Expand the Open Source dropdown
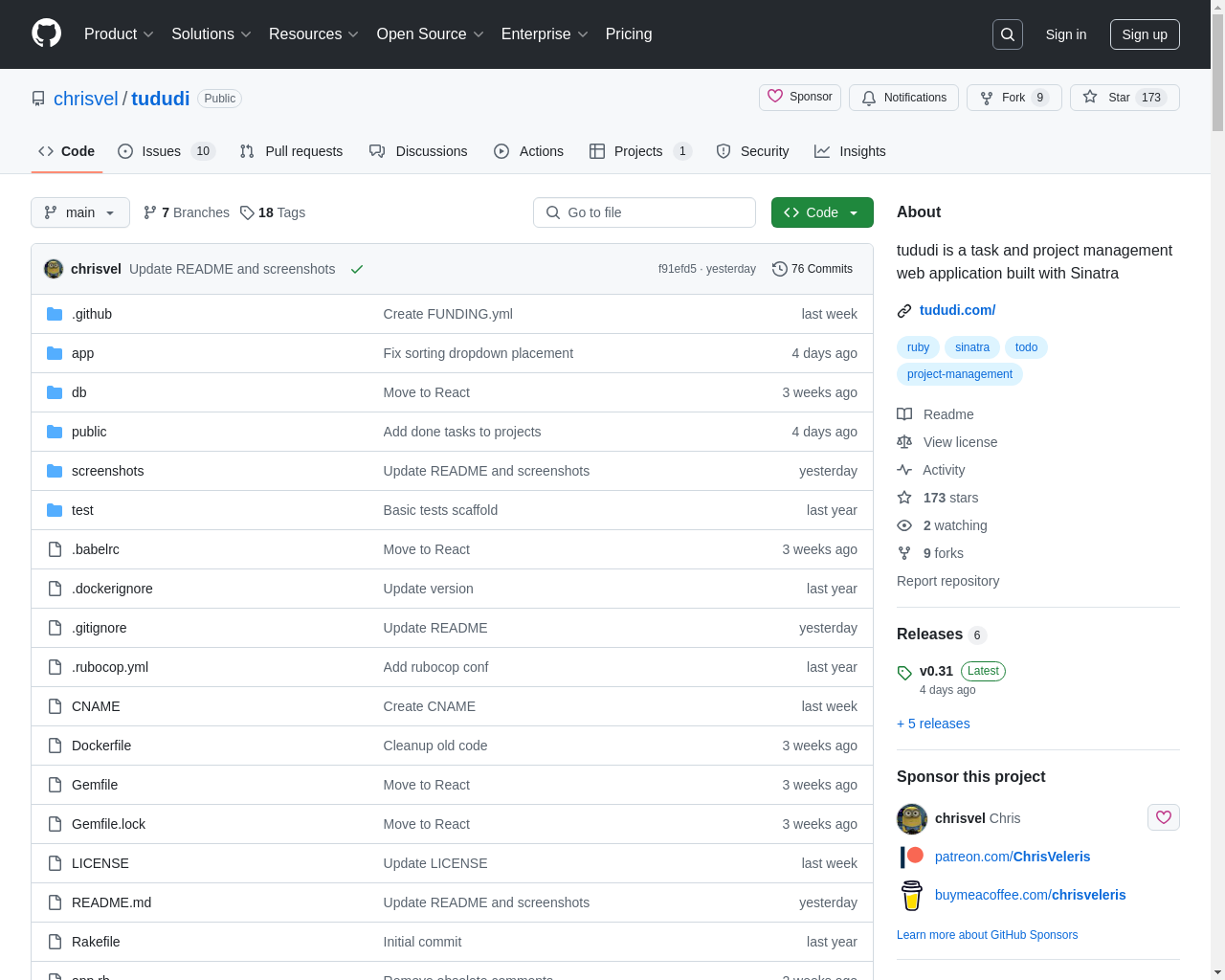This screenshot has height=980, width=1225. pos(431,34)
